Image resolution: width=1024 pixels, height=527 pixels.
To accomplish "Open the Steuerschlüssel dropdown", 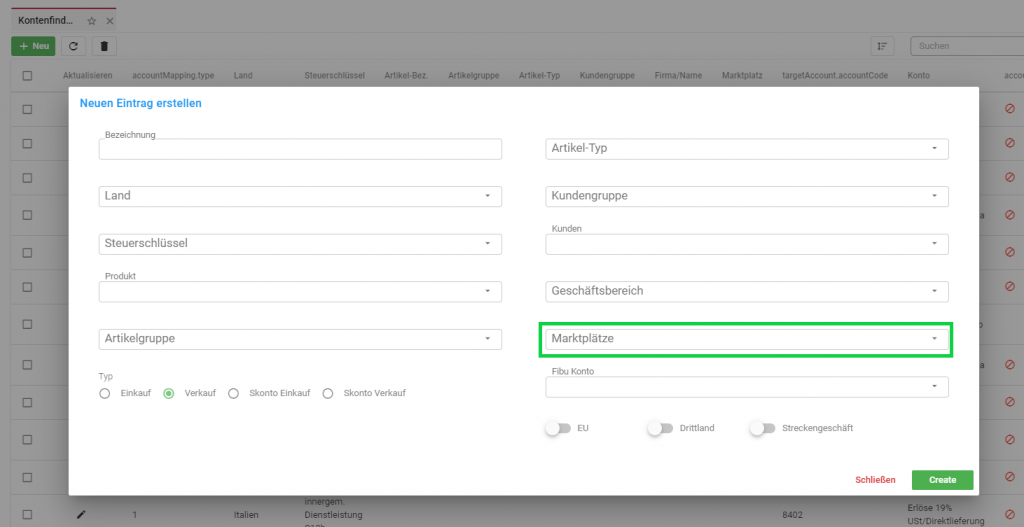I will coord(300,244).
